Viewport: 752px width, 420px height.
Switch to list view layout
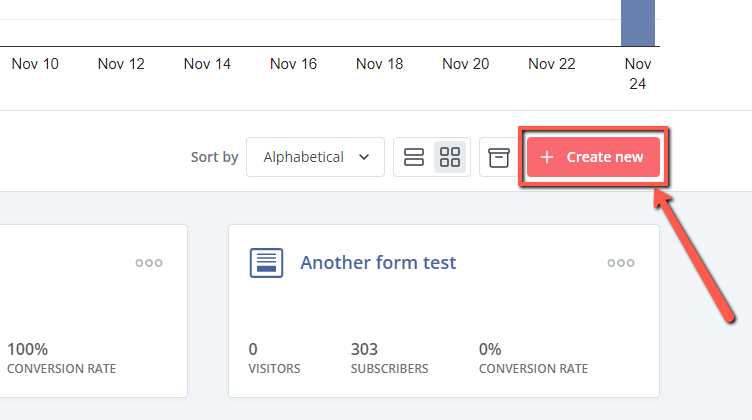[x=413, y=157]
